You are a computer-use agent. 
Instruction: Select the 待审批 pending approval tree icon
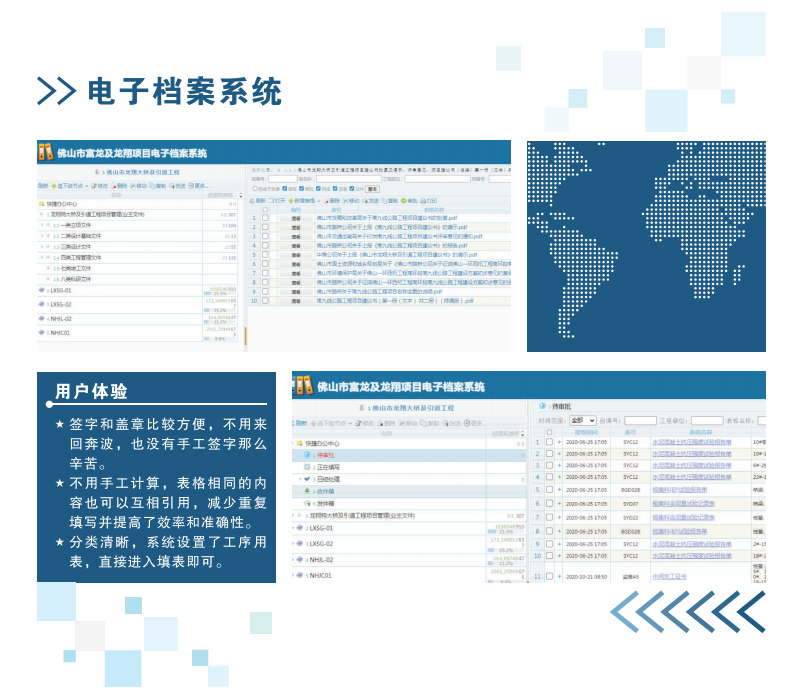308,455
